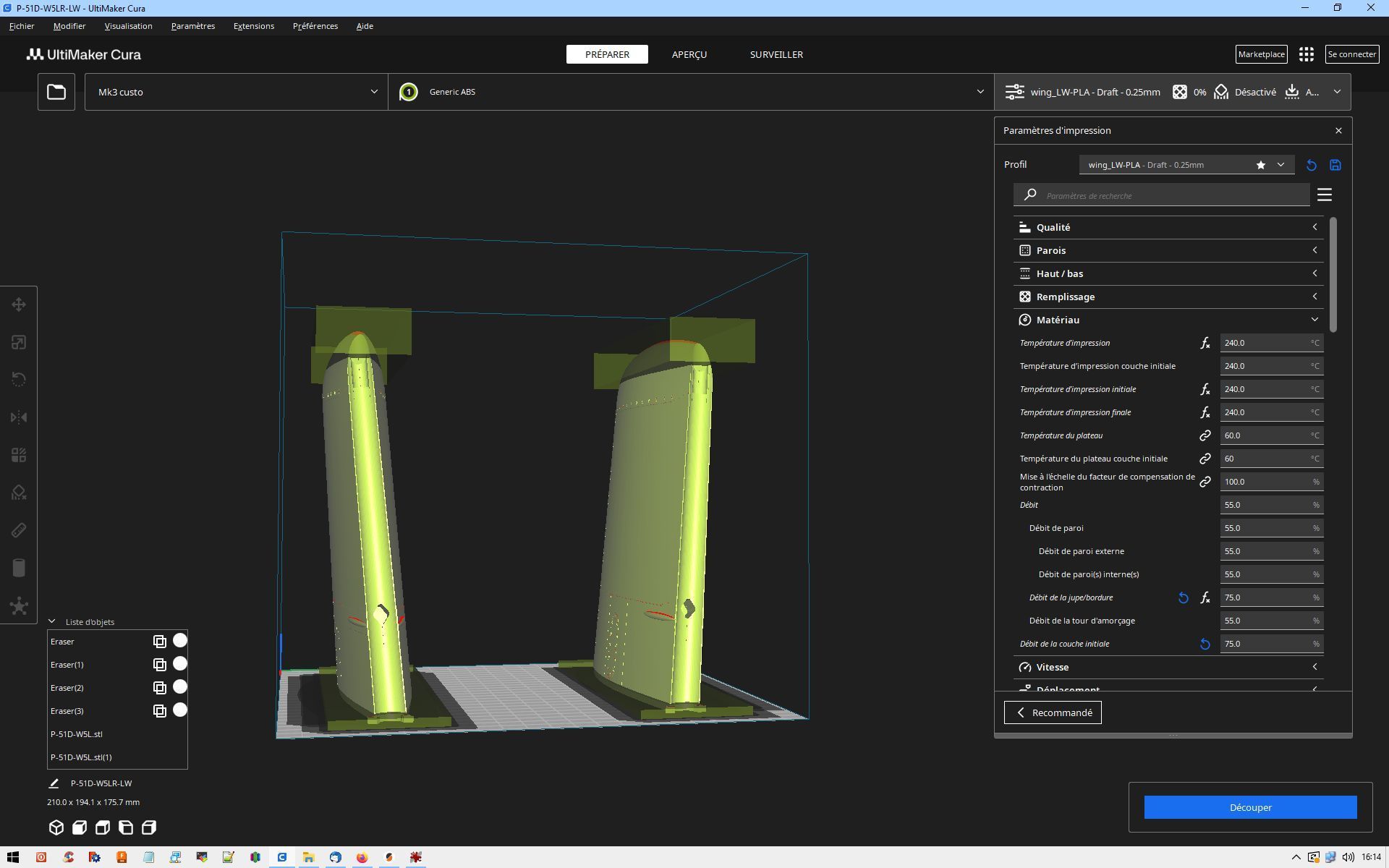Image resolution: width=1389 pixels, height=868 pixels.
Task: Close the Paramètres d'impression panel
Action: click(x=1338, y=131)
